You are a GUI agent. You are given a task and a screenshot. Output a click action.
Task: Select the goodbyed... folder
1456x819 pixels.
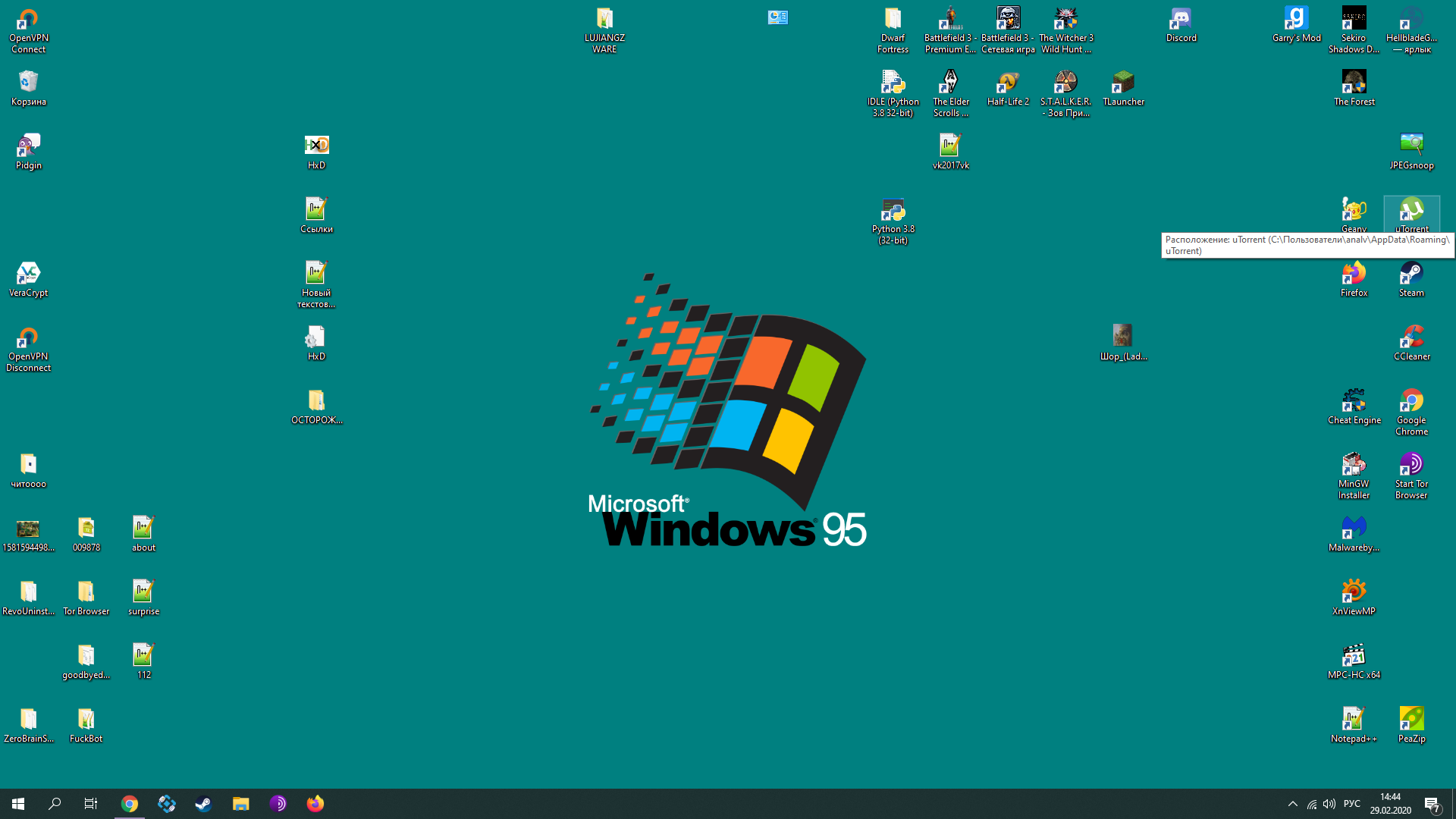point(86,661)
